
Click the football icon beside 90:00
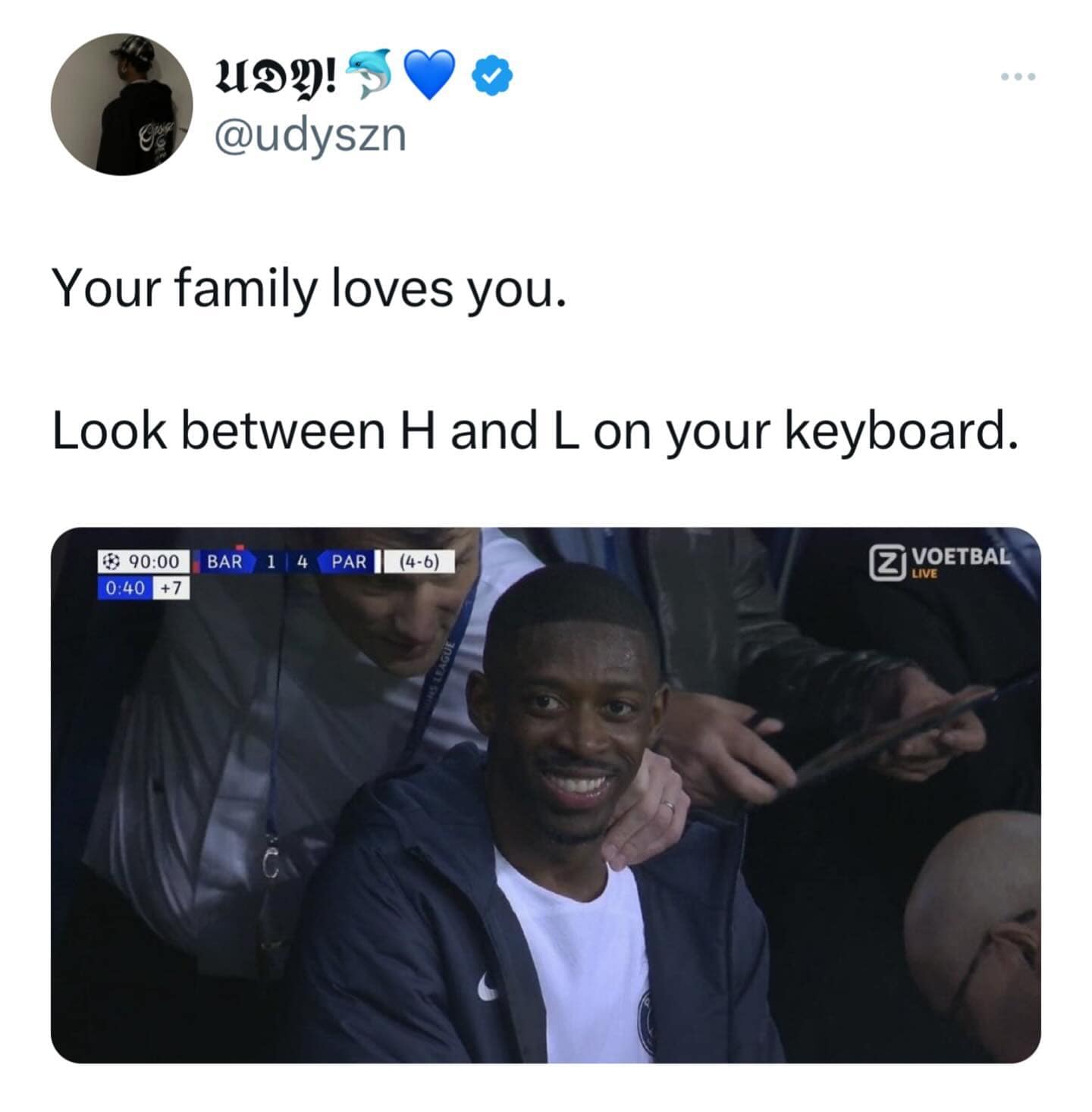[x=111, y=562]
